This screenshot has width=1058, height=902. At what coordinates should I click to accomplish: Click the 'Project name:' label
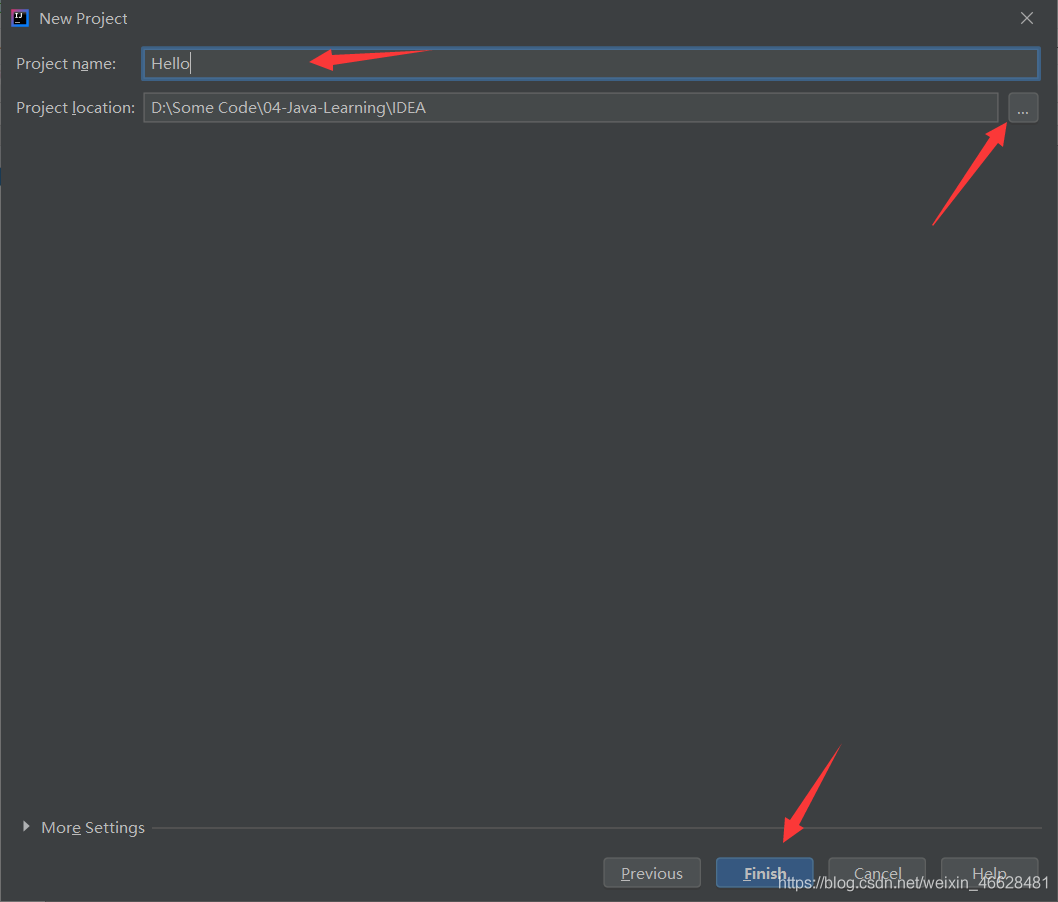tap(66, 63)
